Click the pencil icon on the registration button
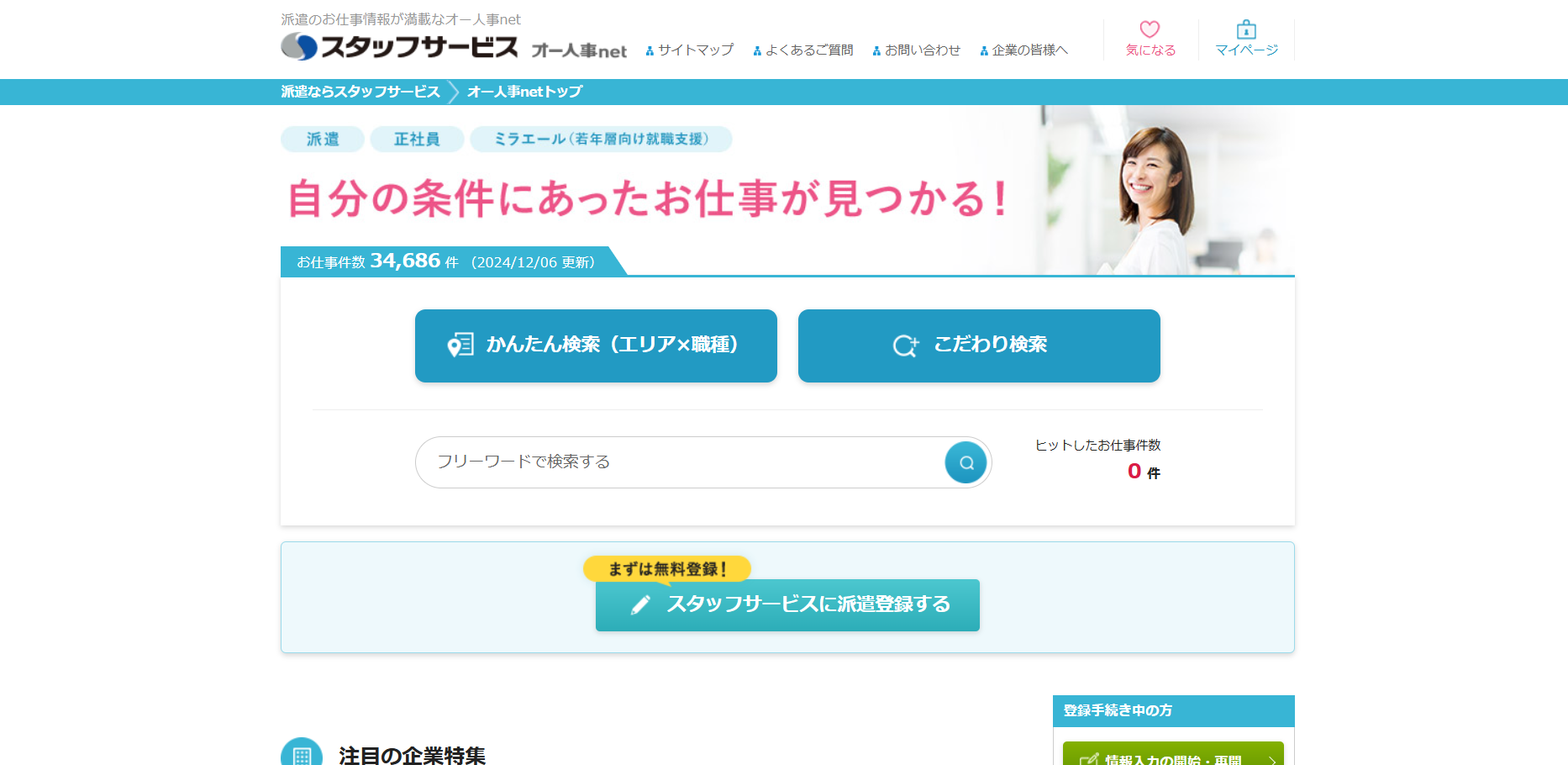This screenshot has width=1568, height=765. [x=640, y=605]
